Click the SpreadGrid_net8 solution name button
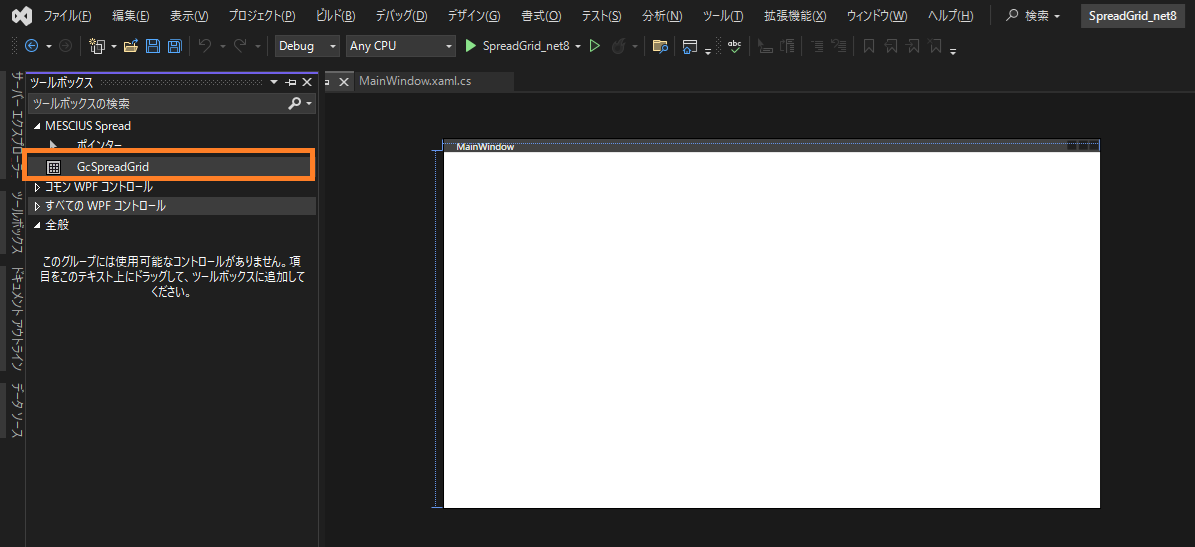 coord(1133,15)
